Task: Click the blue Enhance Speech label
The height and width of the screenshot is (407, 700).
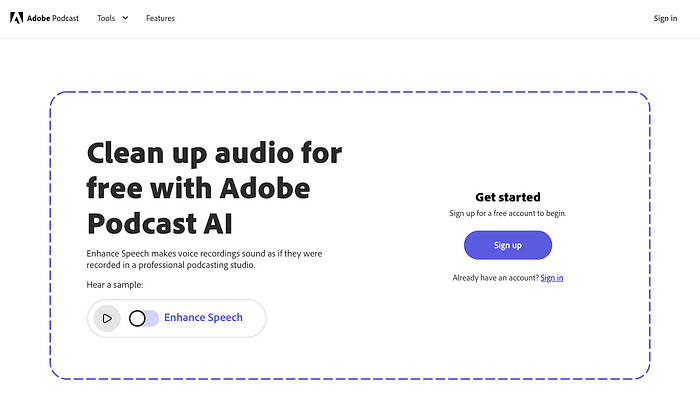Action: 203,317
